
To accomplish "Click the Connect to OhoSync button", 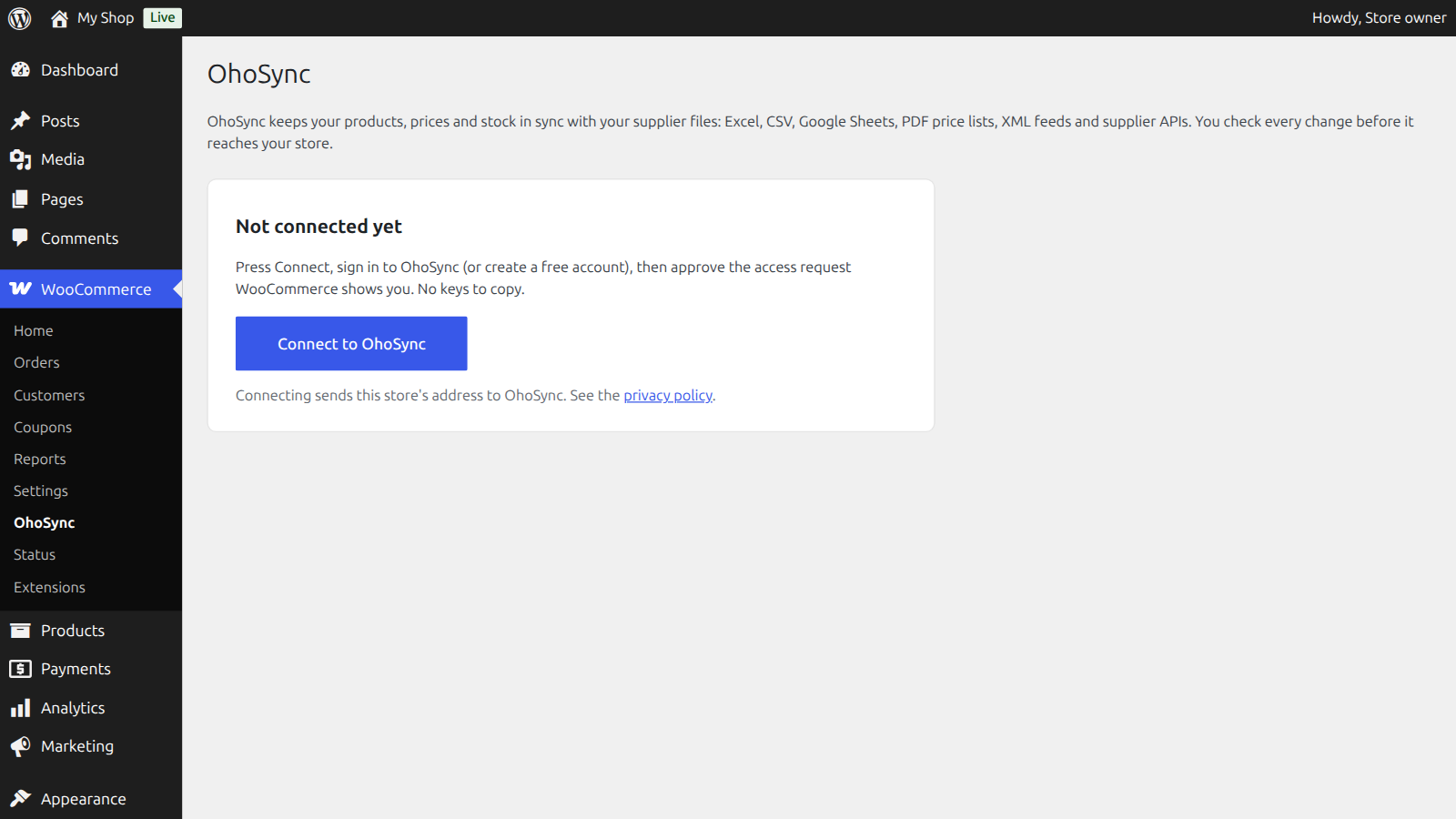I will coord(351,344).
